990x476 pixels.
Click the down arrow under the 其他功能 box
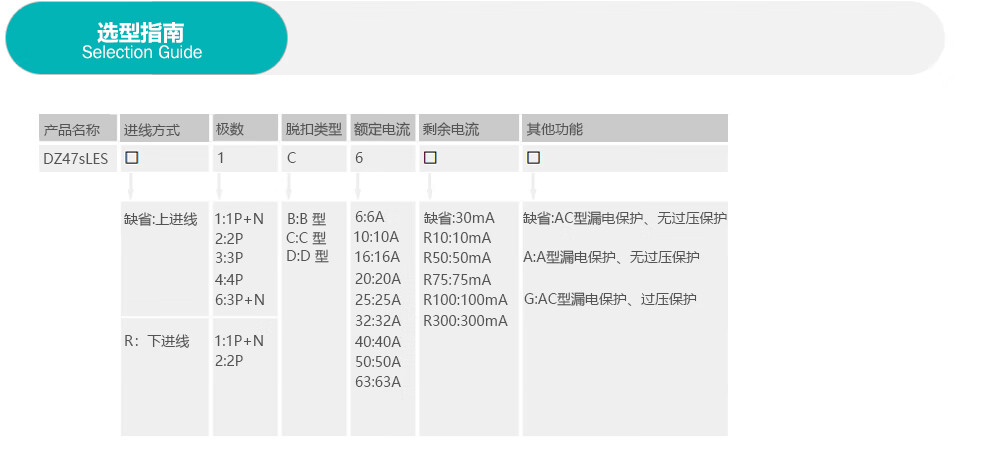click(533, 185)
